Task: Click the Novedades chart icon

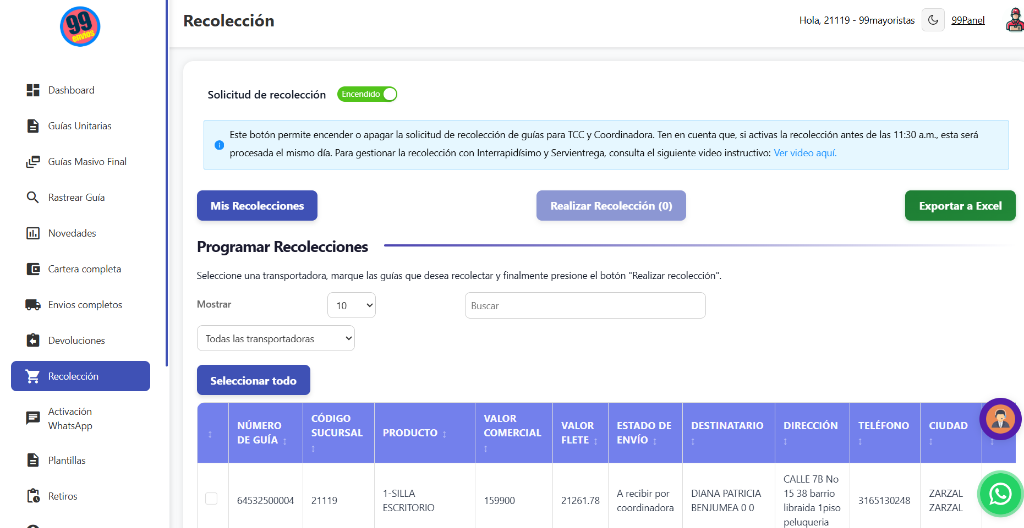Action: (x=33, y=233)
